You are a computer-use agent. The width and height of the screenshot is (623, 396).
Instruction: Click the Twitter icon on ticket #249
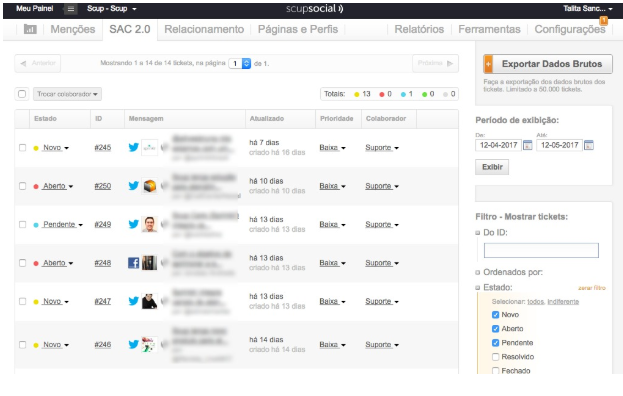pos(134,224)
